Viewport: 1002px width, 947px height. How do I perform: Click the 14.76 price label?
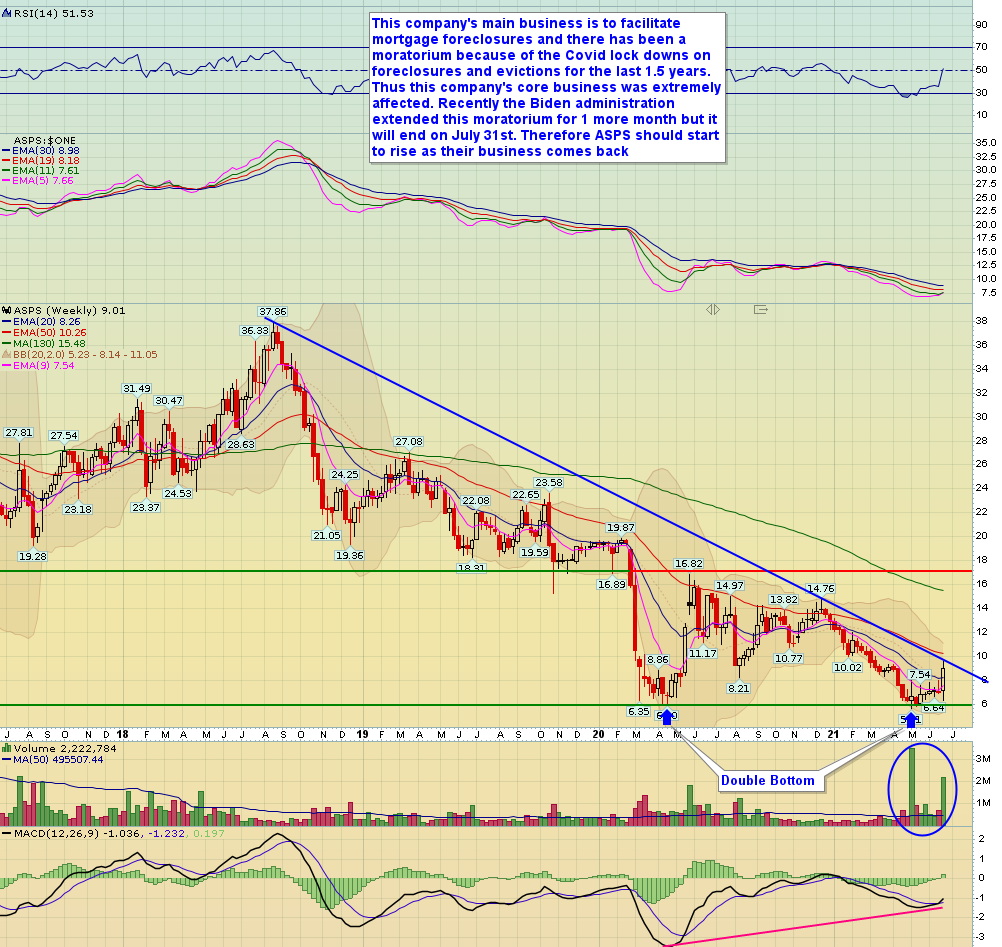point(821,589)
